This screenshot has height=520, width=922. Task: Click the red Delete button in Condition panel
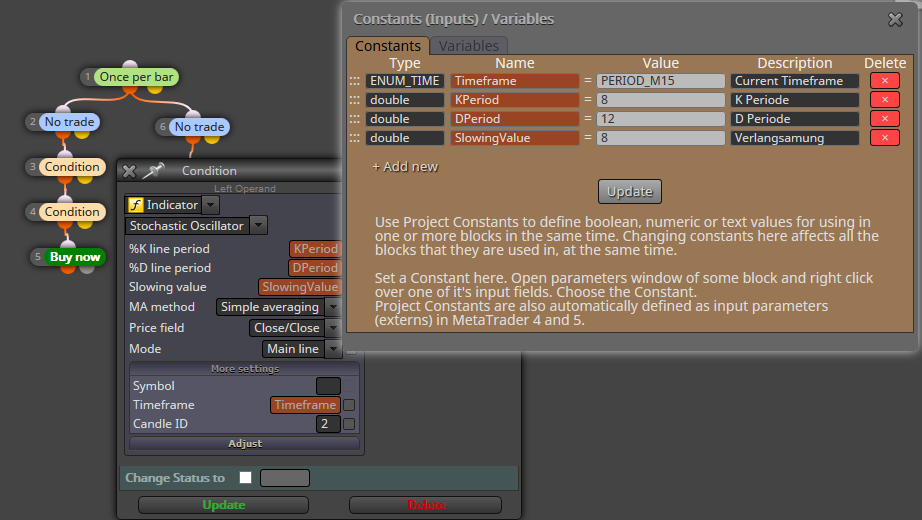426,505
